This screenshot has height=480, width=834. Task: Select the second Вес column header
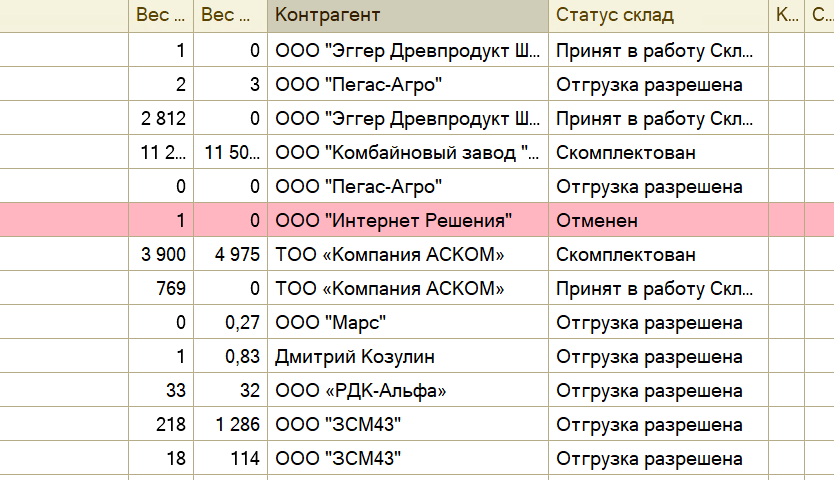(230, 15)
